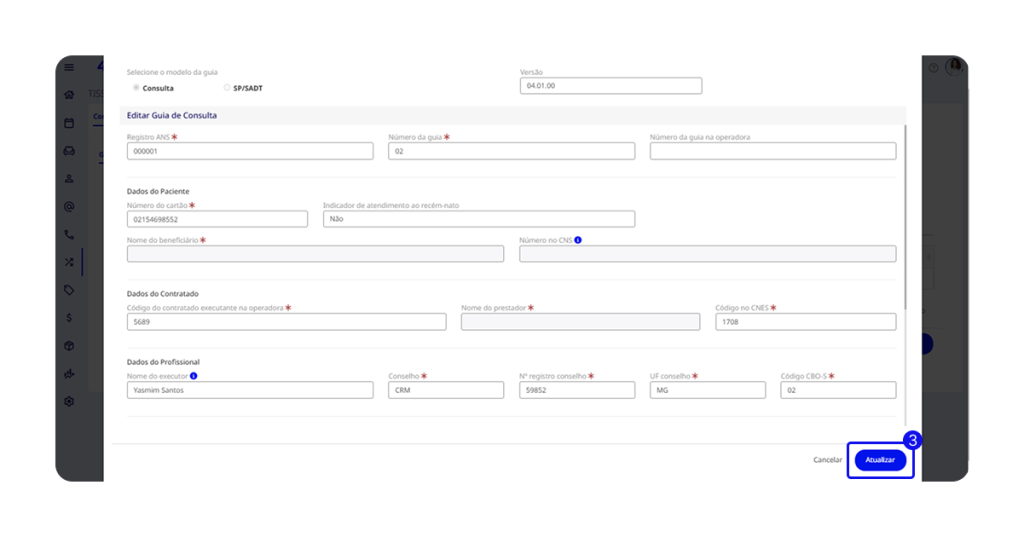Open the UF conselho dropdown showing MG
Viewport: 1024px width, 537px height.
[707, 390]
